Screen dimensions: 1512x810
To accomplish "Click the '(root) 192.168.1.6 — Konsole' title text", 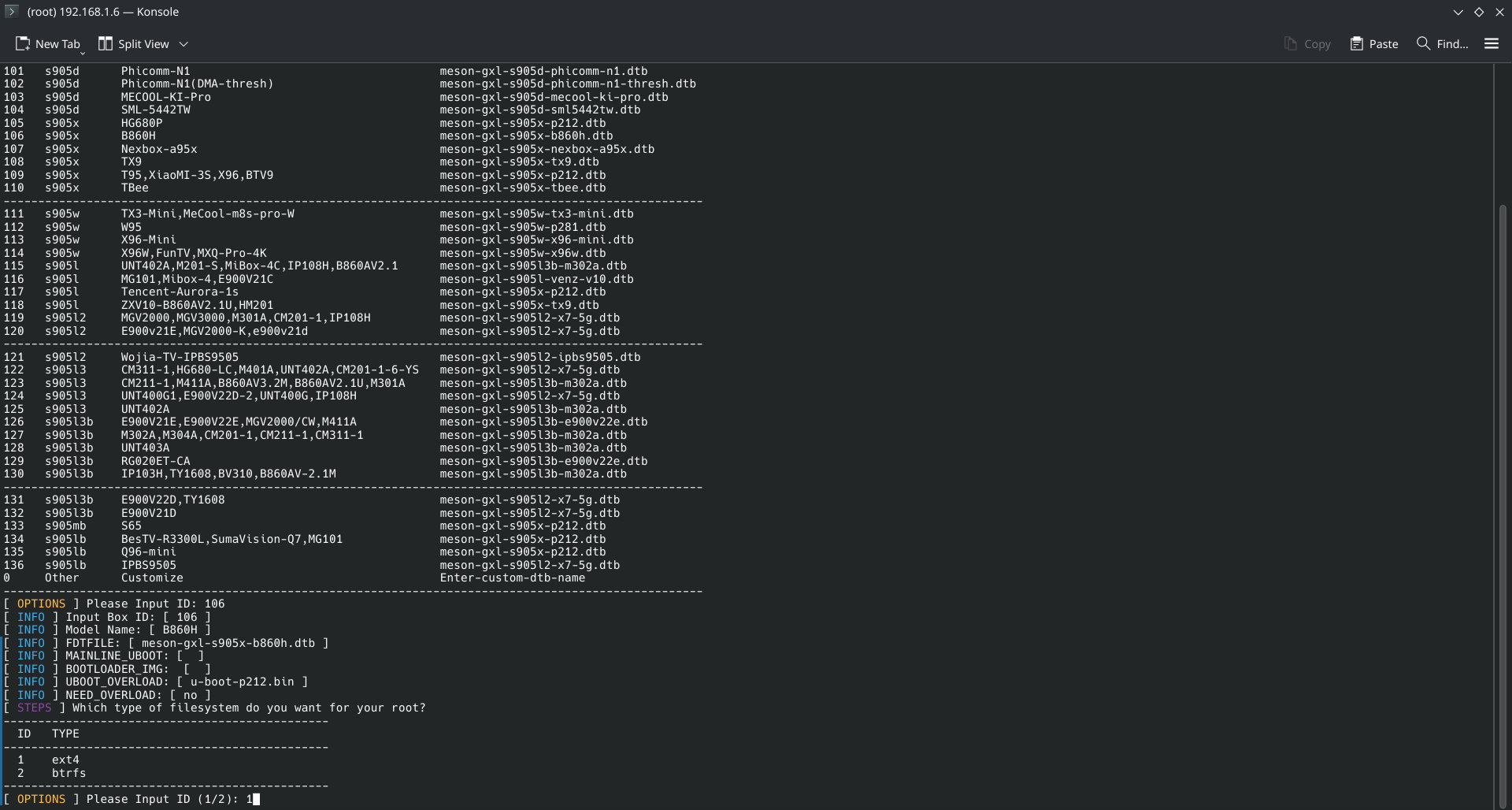I will 102,12.
